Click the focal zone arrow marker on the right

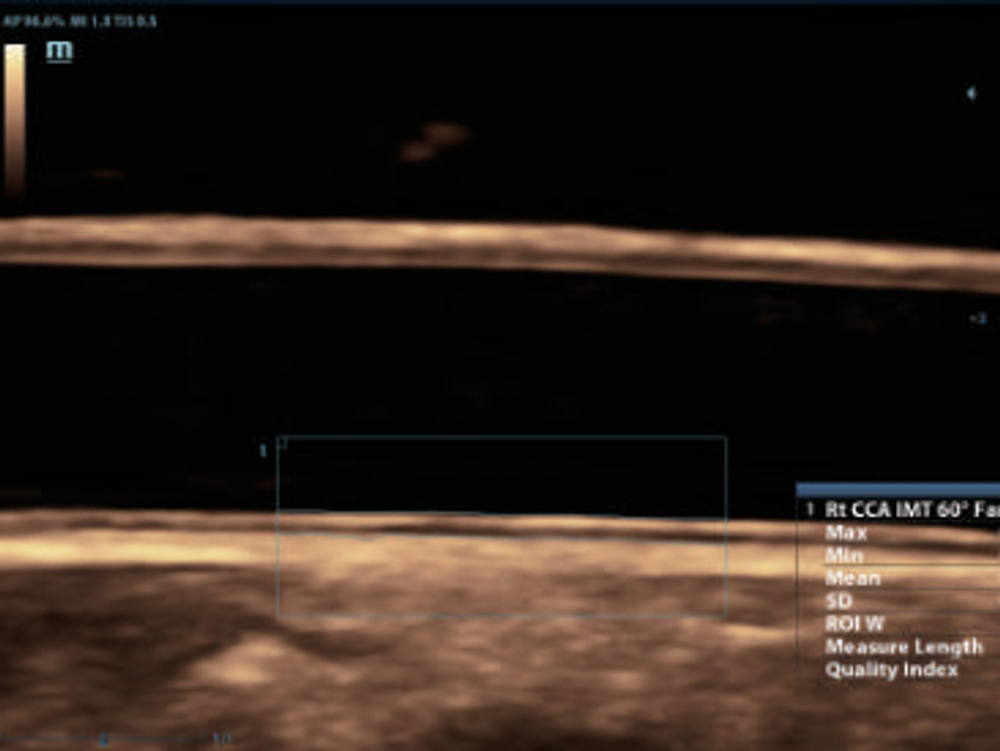click(x=971, y=94)
